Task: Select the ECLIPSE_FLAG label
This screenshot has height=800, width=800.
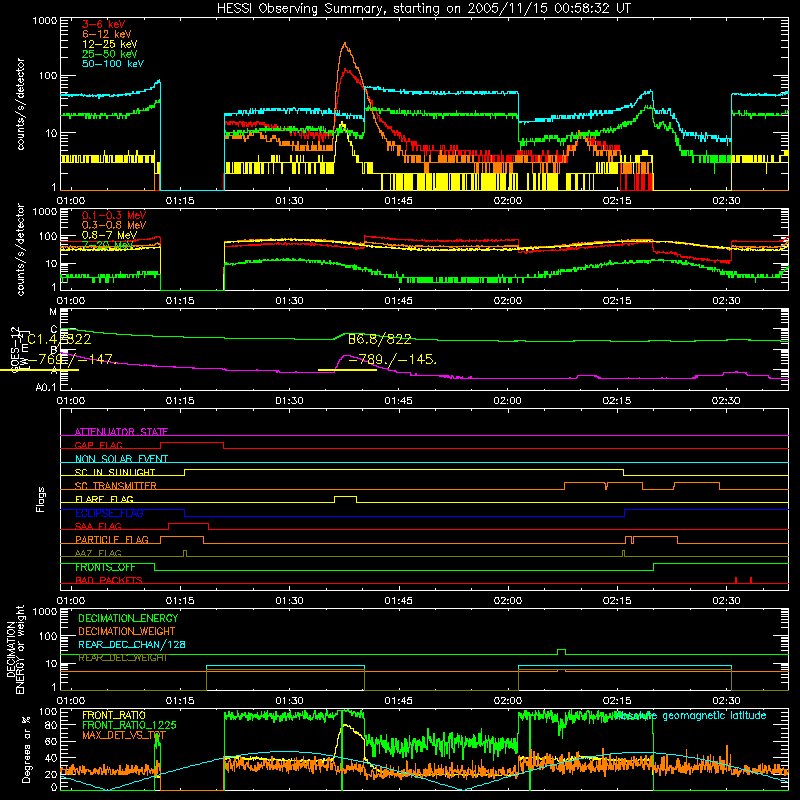Action: click(109, 513)
